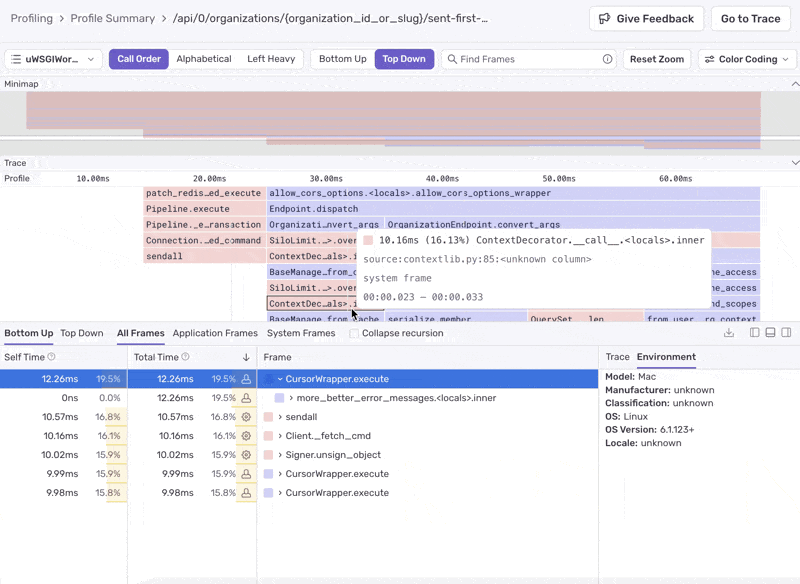Expand the Signer.unsign_object frame row

point(281,455)
